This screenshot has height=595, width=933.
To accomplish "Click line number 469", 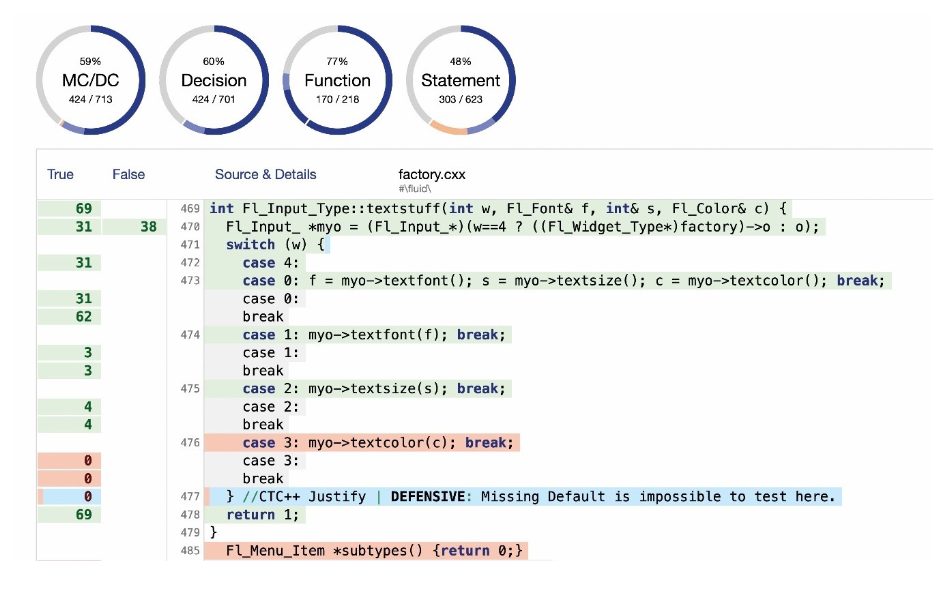I will click(190, 209).
